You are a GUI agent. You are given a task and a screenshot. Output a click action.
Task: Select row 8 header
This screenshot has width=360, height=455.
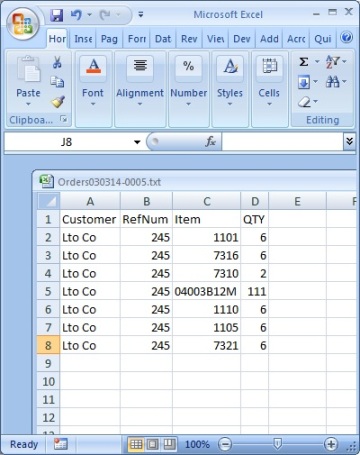48,346
